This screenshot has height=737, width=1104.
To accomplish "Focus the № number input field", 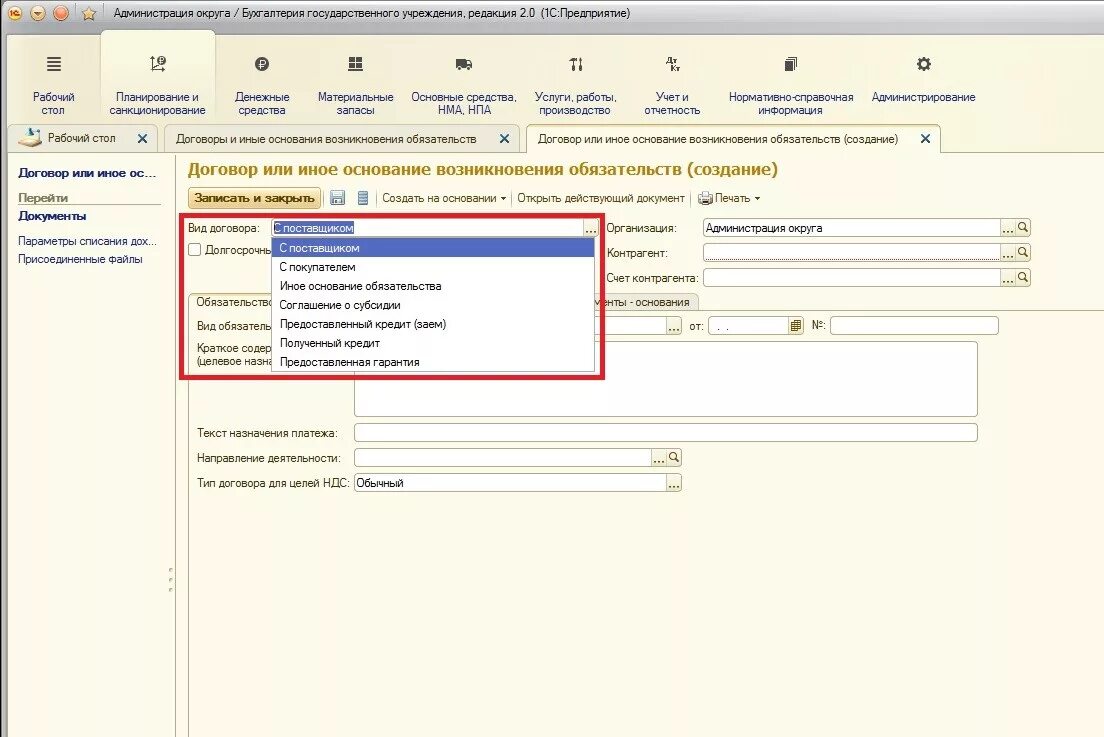I will pyautogui.click(x=914, y=326).
